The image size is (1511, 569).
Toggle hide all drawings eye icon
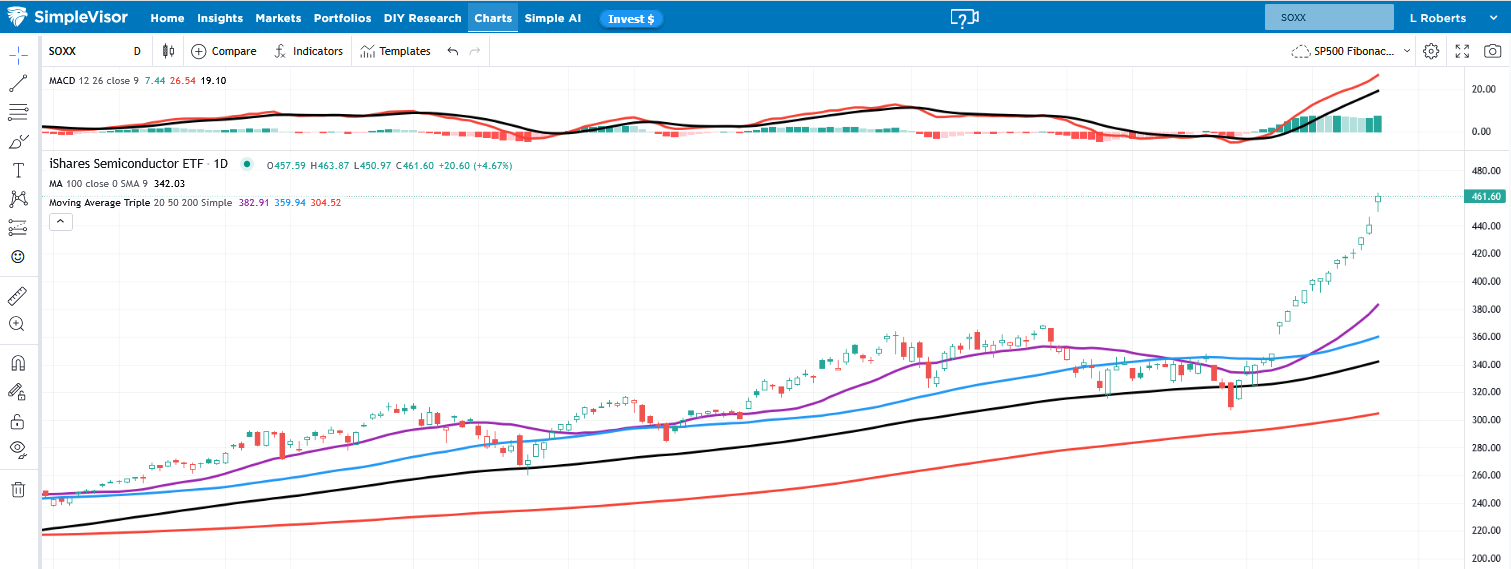(x=18, y=448)
